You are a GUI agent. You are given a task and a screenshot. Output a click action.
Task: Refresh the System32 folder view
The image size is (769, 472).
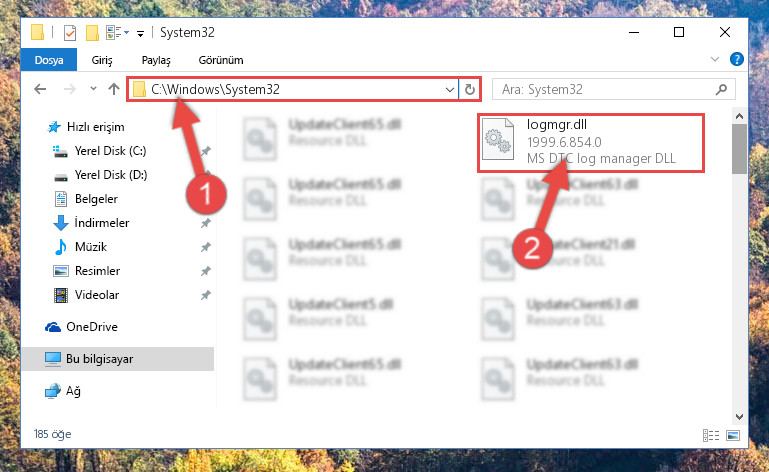470,89
